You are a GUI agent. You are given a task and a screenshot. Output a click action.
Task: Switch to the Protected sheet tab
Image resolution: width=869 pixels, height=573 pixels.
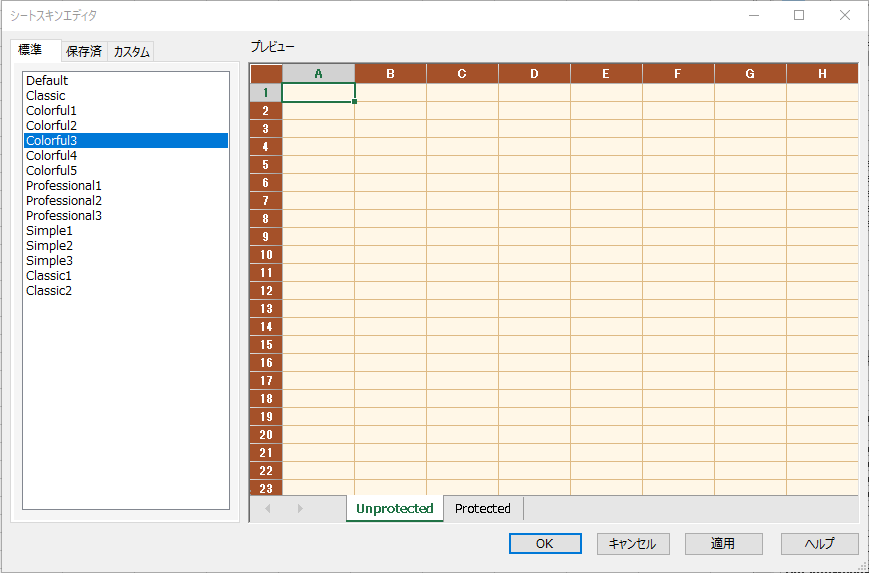pos(482,509)
